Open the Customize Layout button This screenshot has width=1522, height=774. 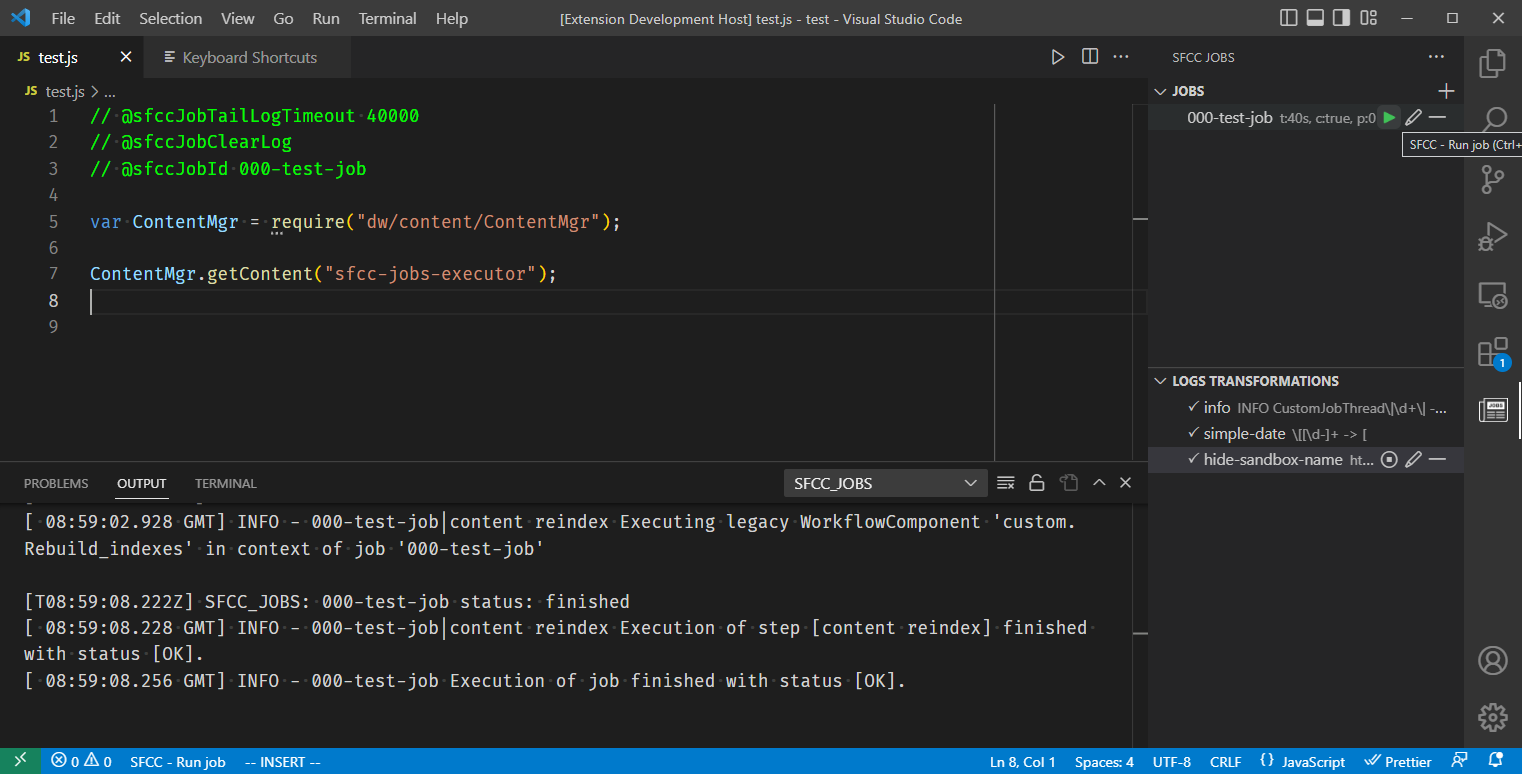point(1367,18)
